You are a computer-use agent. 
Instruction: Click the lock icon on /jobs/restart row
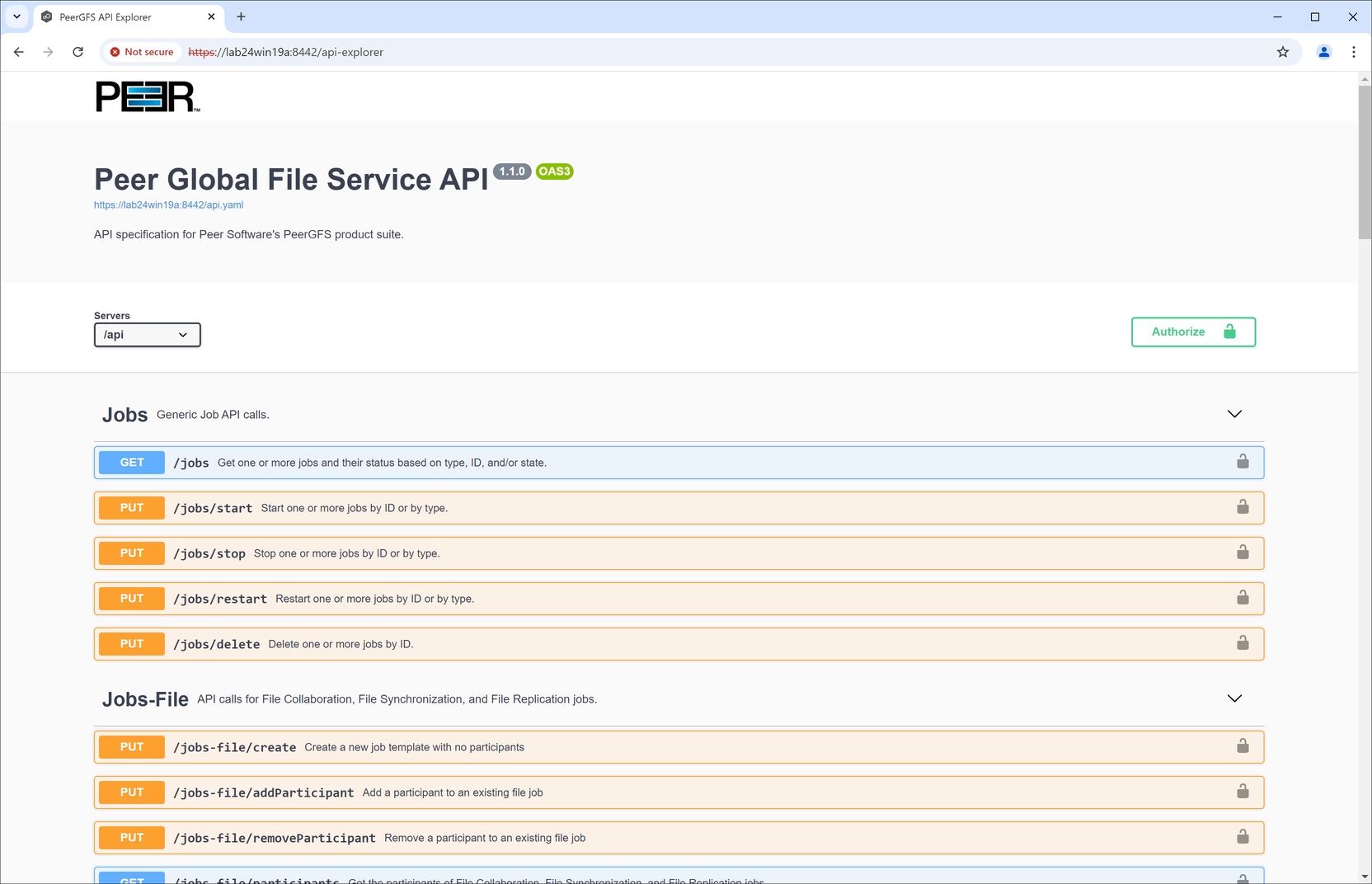[x=1243, y=598]
